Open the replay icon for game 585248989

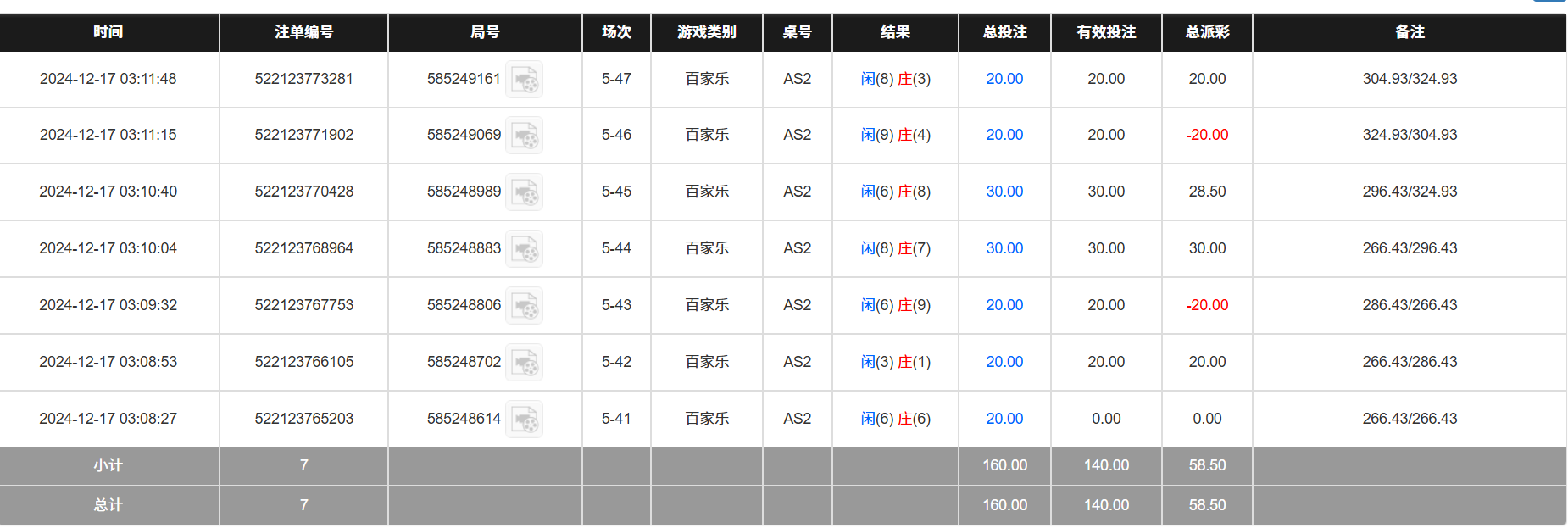point(524,192)
